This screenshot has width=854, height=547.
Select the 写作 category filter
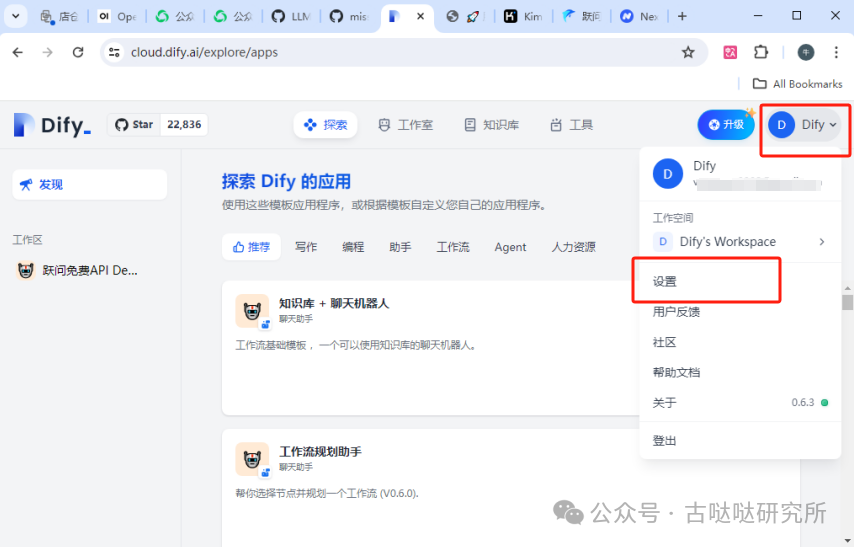pyautogui.click(x=306, y=247)
